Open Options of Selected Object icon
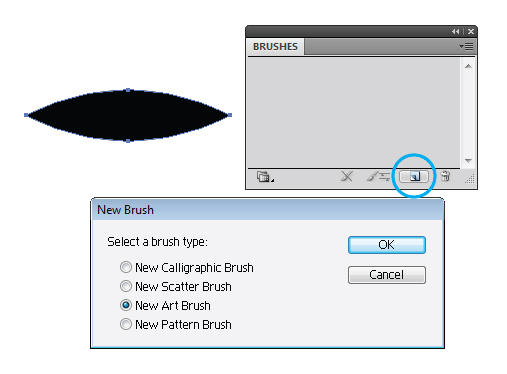The image size is (507, 374). click(x=378, y=176)
